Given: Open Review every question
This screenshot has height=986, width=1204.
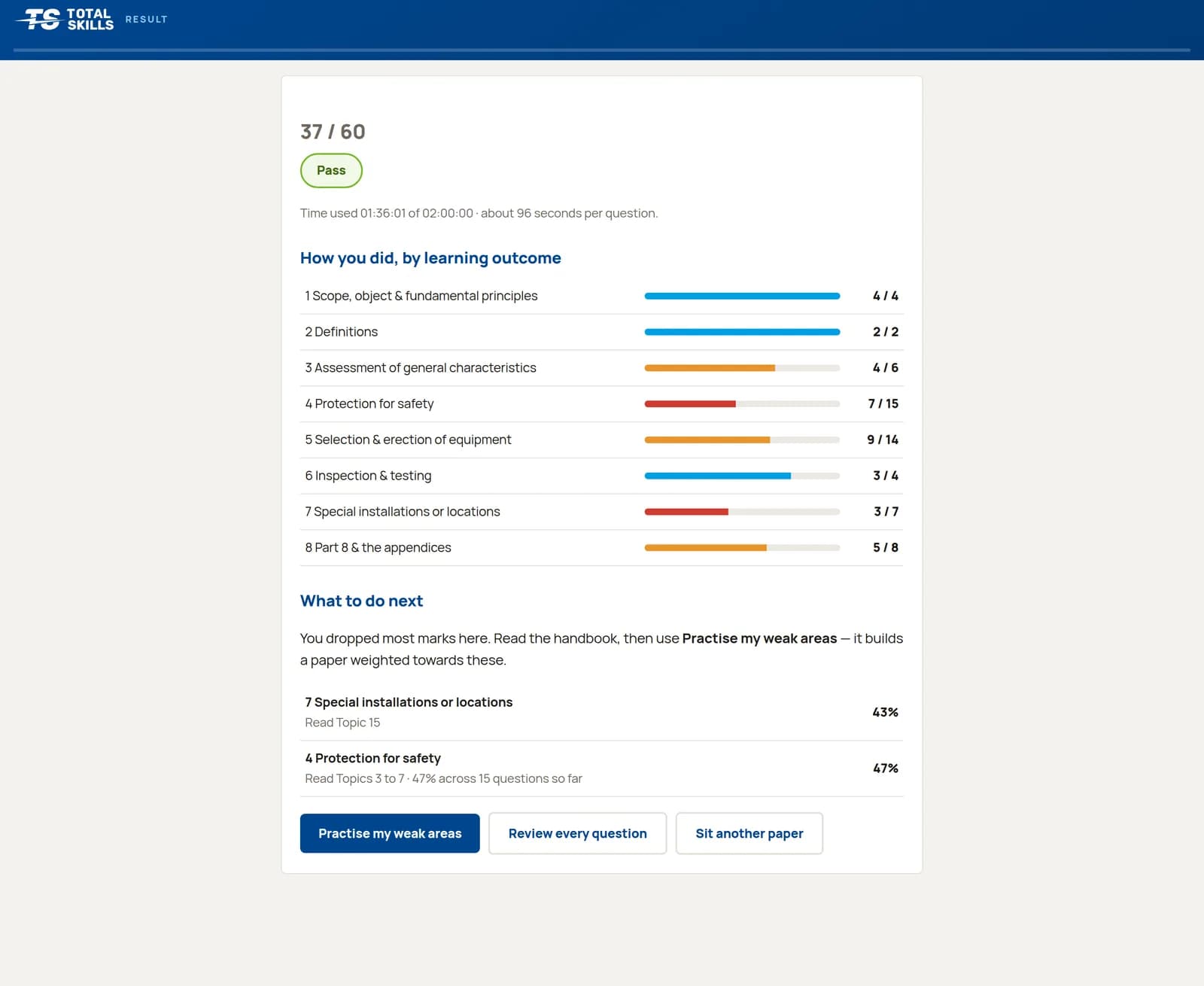Looking at the screenshot, I should click(x=578, y=833).
